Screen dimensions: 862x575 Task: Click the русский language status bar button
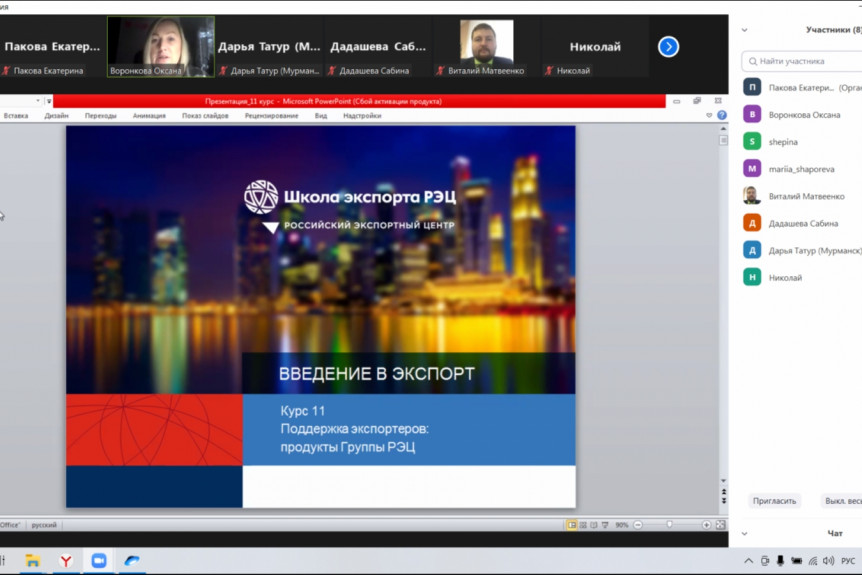tap(44, 525)
